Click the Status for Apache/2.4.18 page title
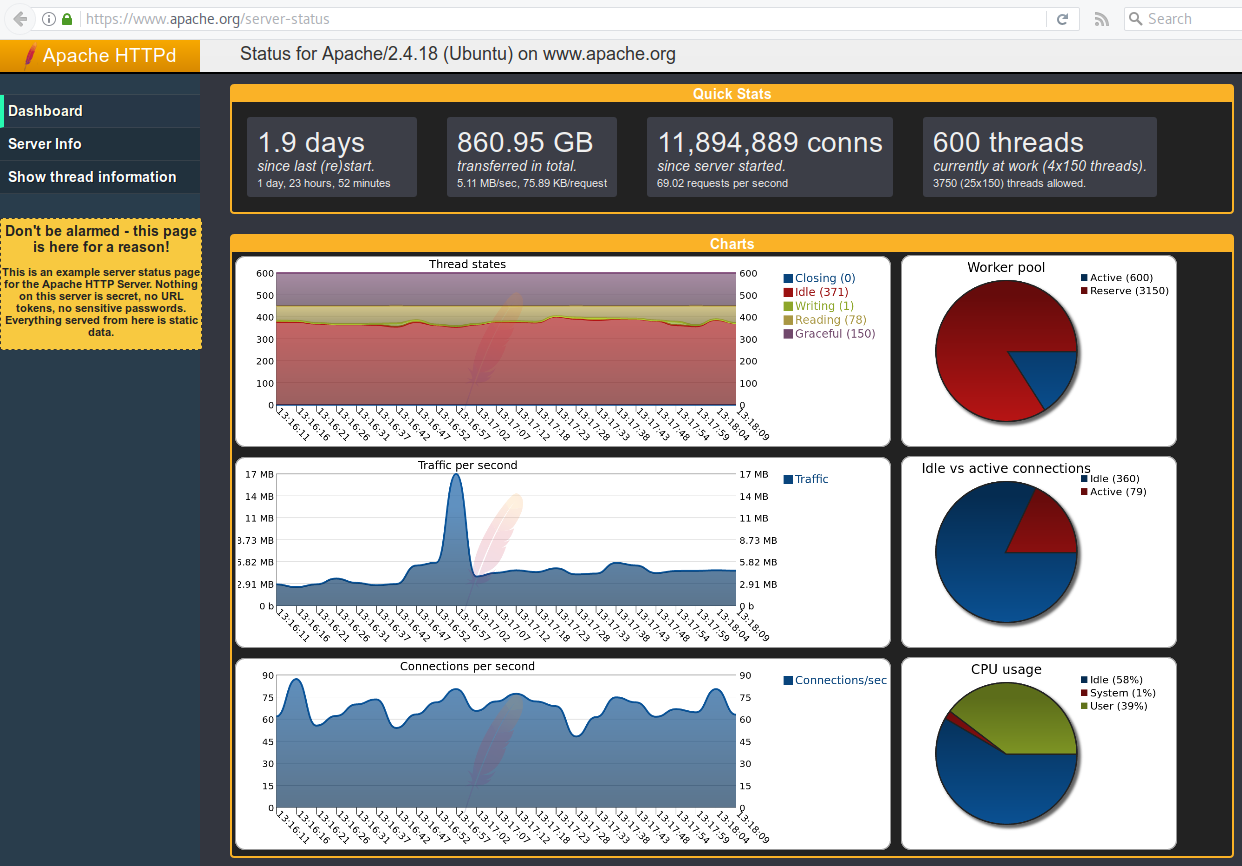The height and width of the screenshot is (866, 1242). coord(458,54)
